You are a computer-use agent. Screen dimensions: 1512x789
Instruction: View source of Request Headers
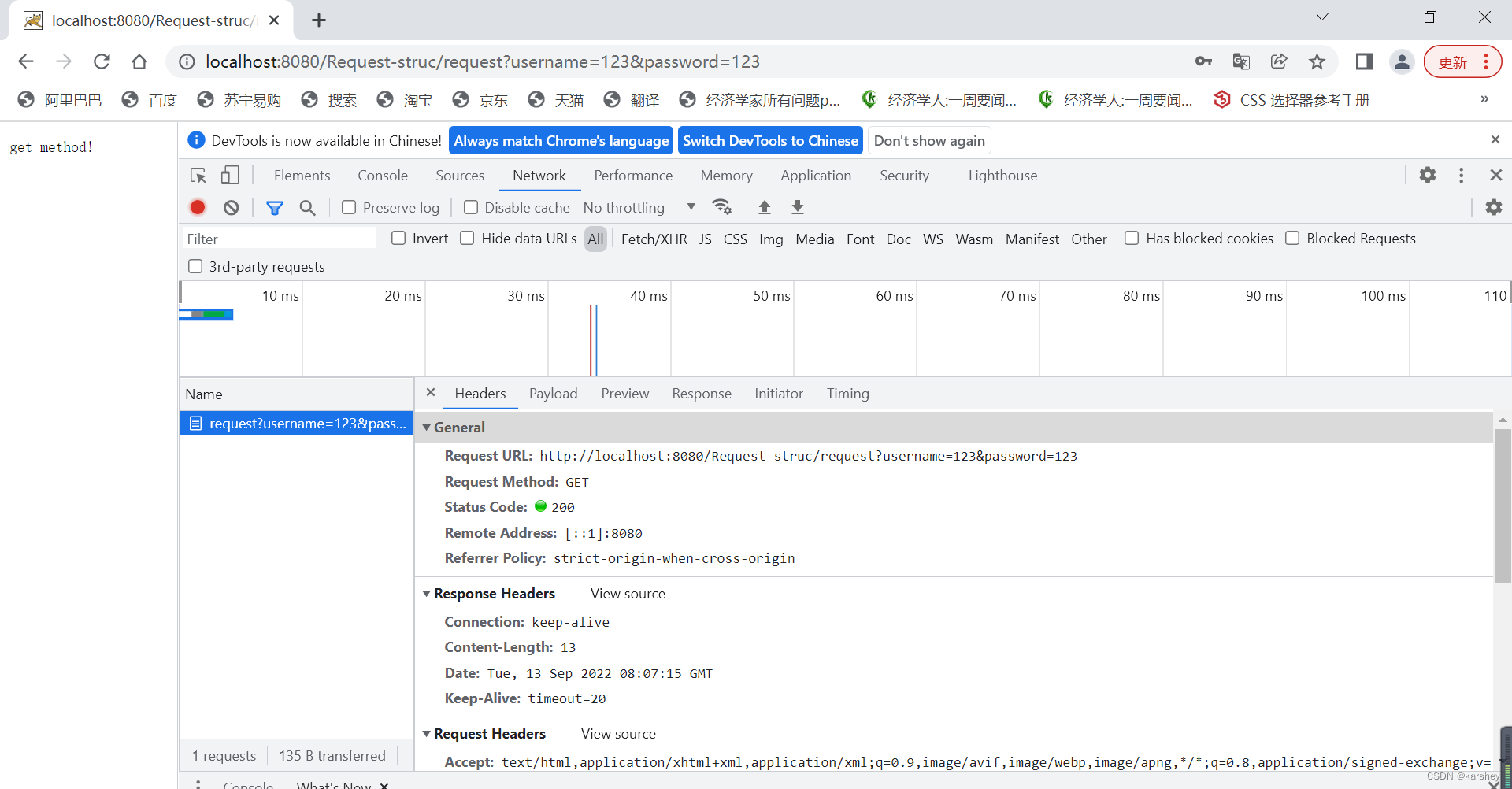click(618, 733)
